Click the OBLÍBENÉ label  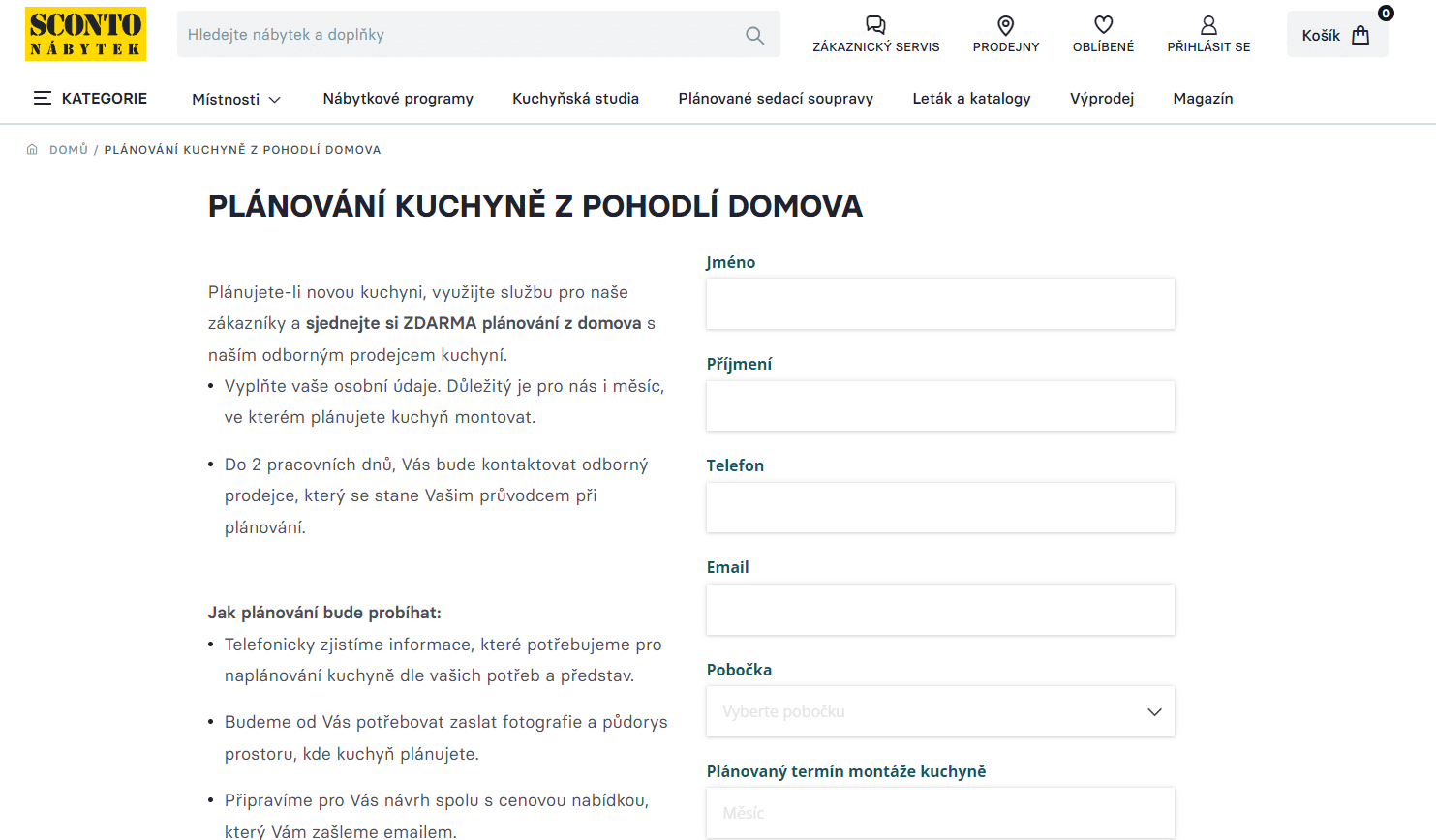pyautogui.click(x=1103, y=46)
